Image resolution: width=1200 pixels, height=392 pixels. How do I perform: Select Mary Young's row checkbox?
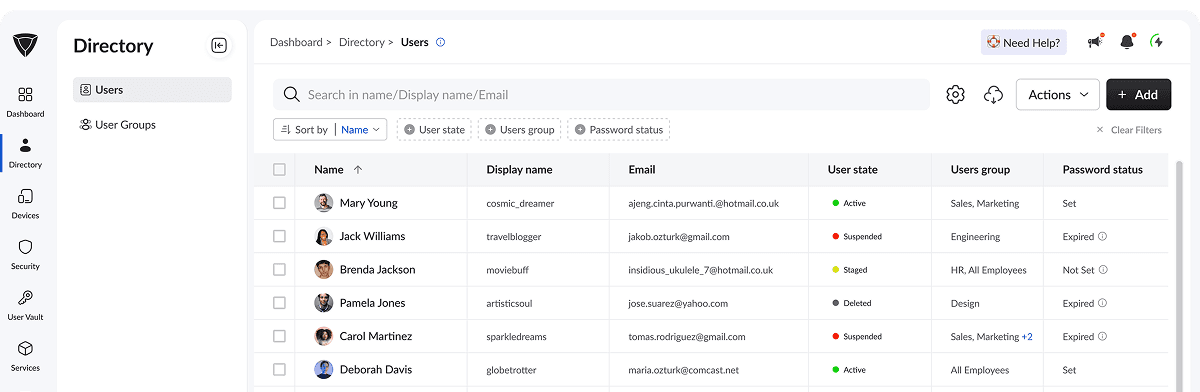(279, 203)
